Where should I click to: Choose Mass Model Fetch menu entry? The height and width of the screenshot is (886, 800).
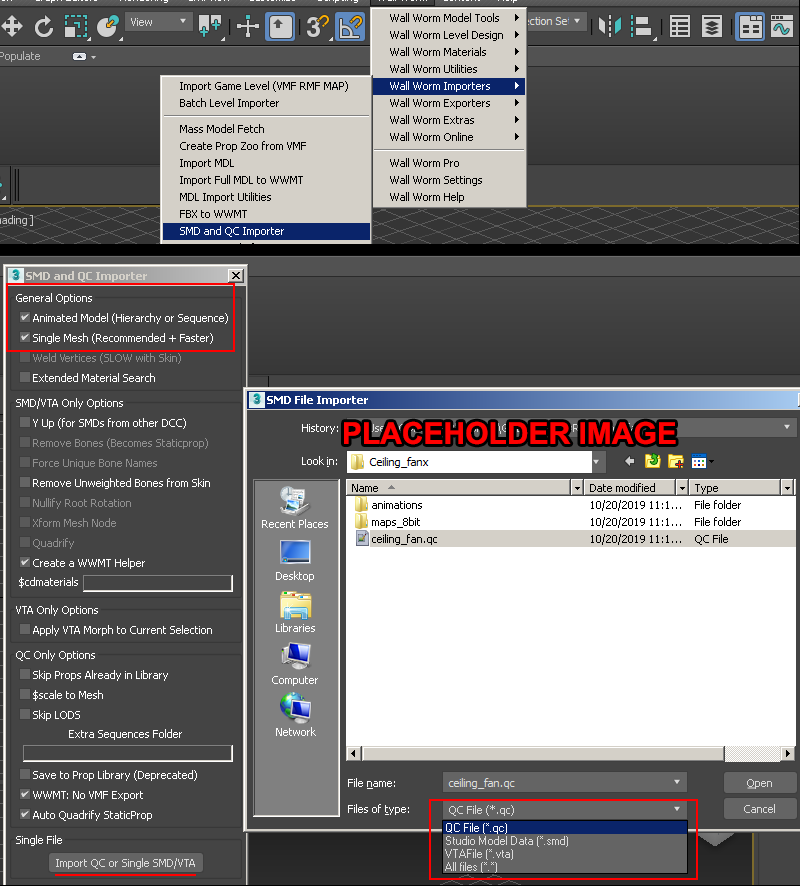coord(266,129)
